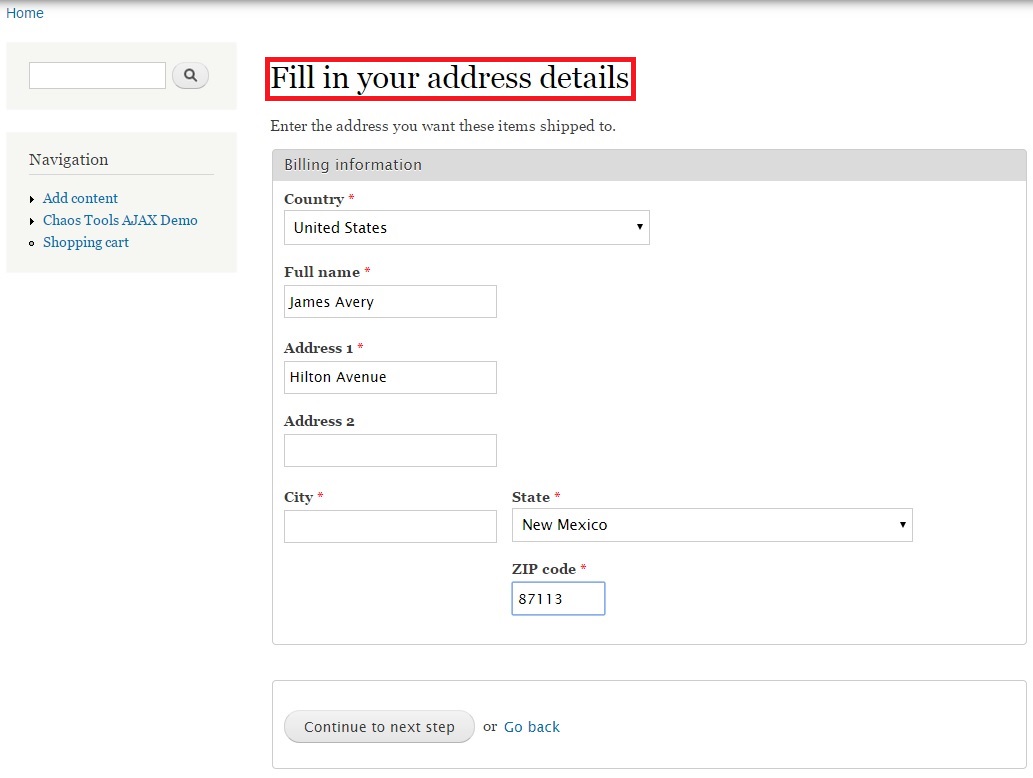This screenshot has height=778, width=1033.
Task: Click Continue to next step button
Action: (379, 727)
